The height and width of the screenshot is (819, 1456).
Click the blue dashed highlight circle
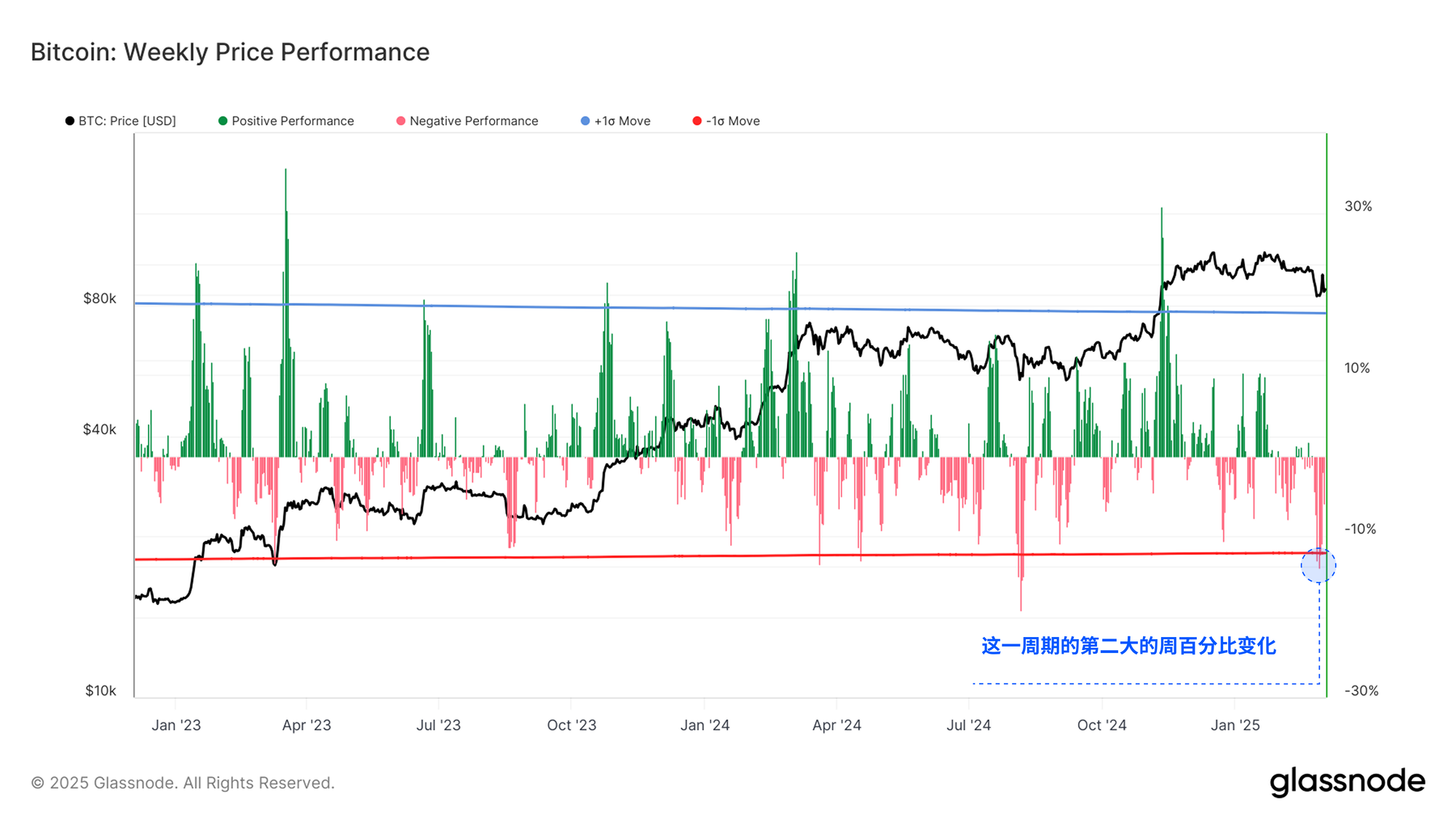pos(1318,566)
